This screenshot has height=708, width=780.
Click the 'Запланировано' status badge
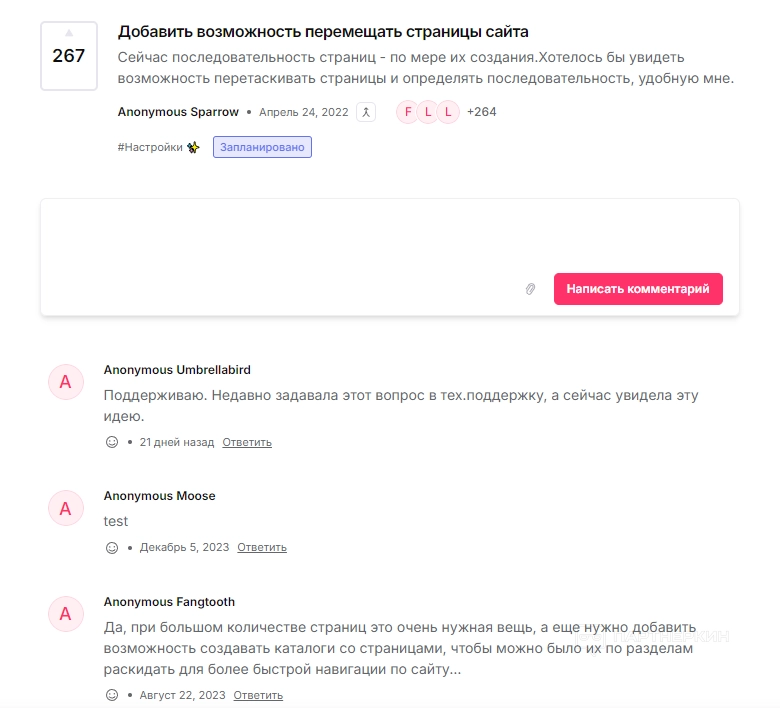(262, 147)
